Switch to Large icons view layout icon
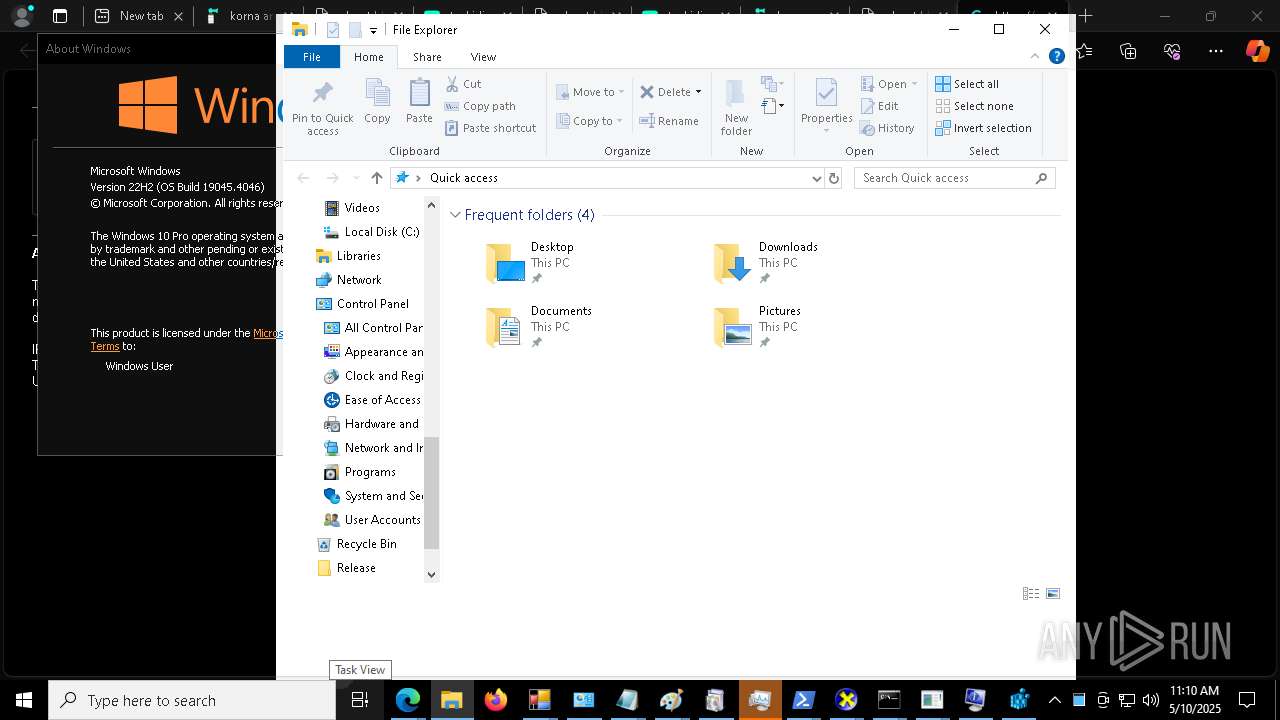The image size is (1280, 720). click(1053, 594)
